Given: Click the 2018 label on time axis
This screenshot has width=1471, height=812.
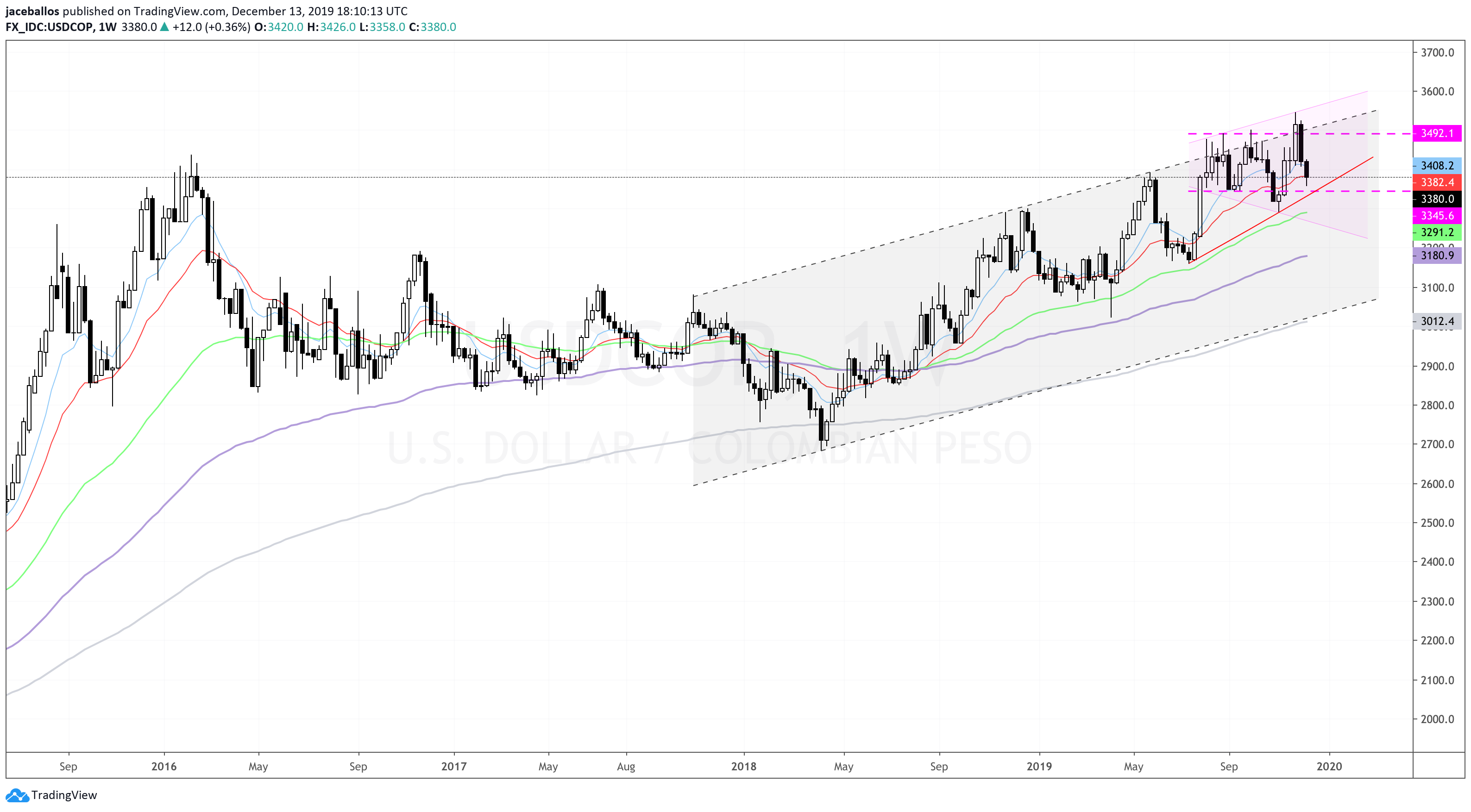Looking at the screenshot, I should tap(743, 766).
